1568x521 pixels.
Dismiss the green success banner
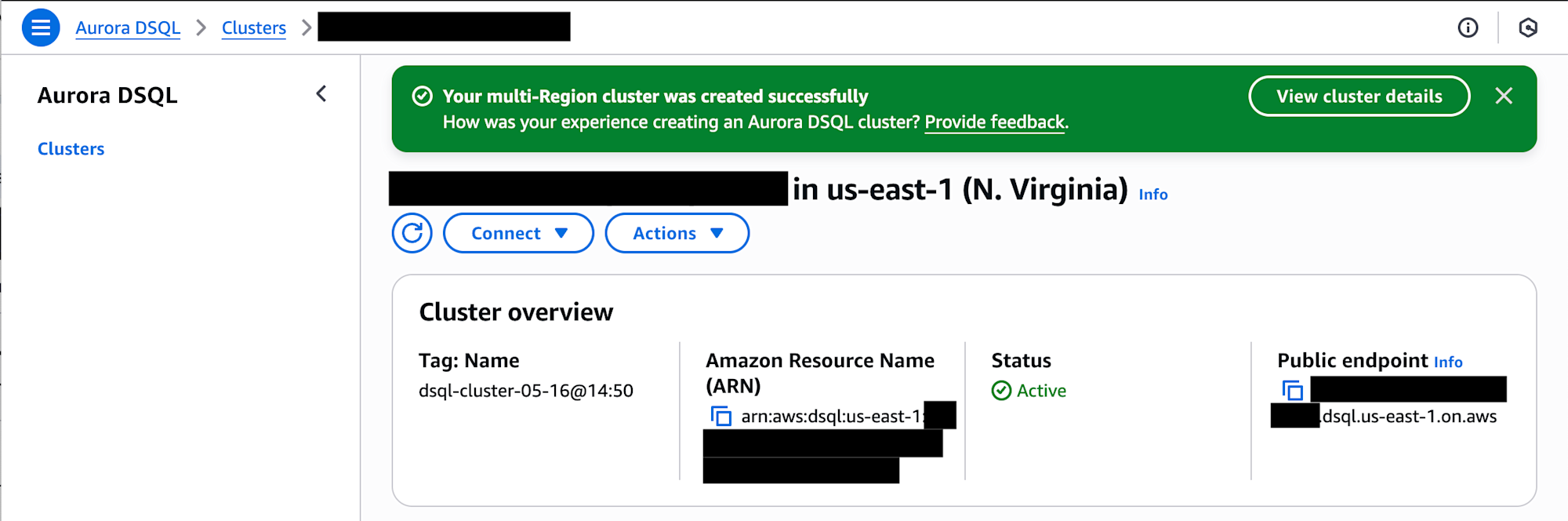pyautogui.click(x=1504, y=96)
